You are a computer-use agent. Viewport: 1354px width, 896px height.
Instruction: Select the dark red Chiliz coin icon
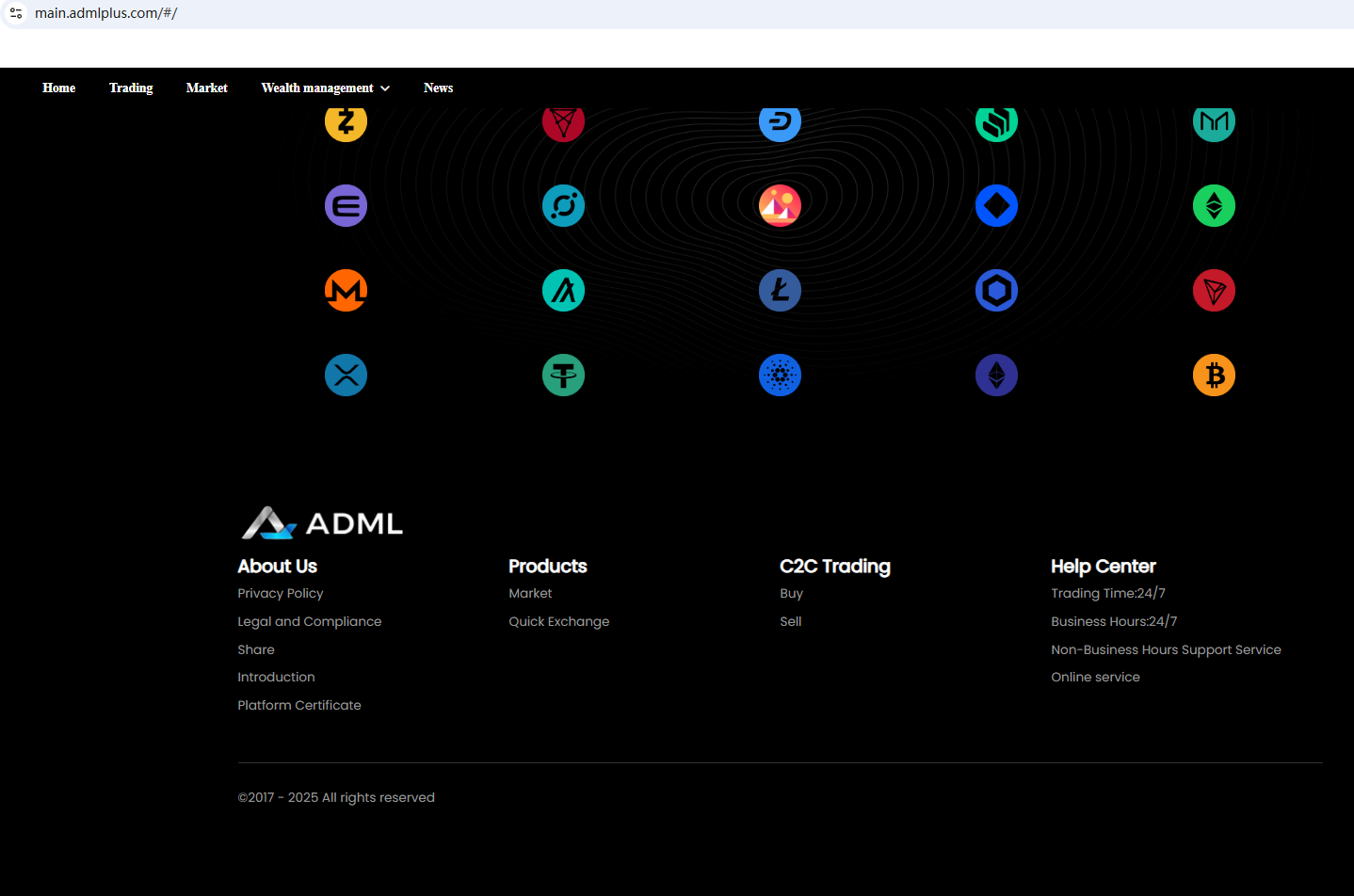point(563,123)
